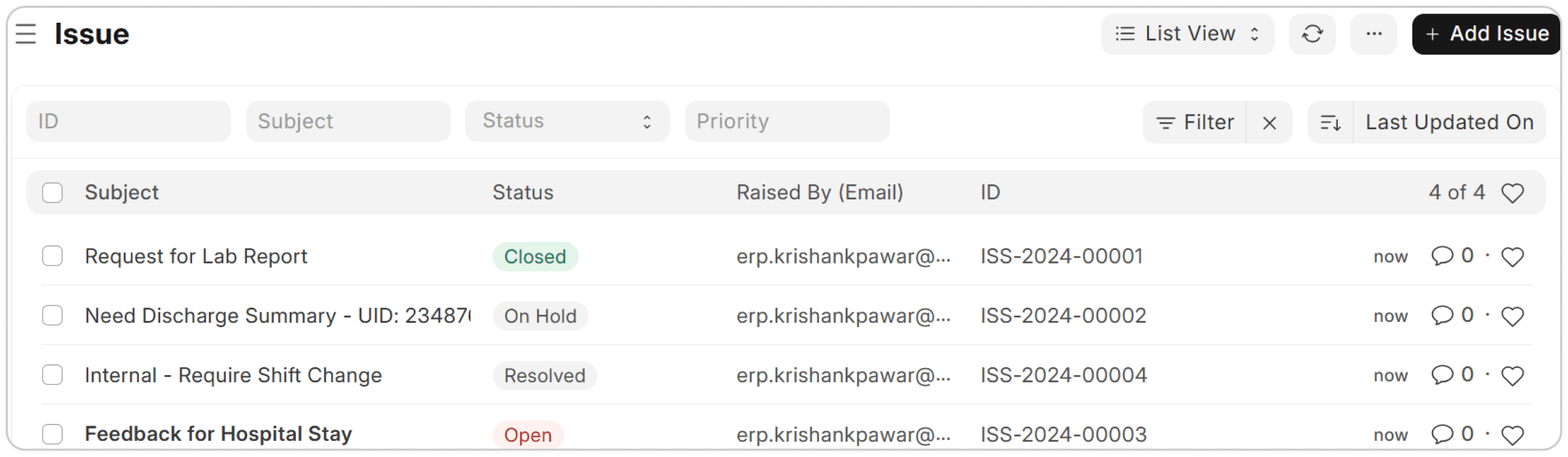
Task: Click the Subject filter input field
Action: 348,121
